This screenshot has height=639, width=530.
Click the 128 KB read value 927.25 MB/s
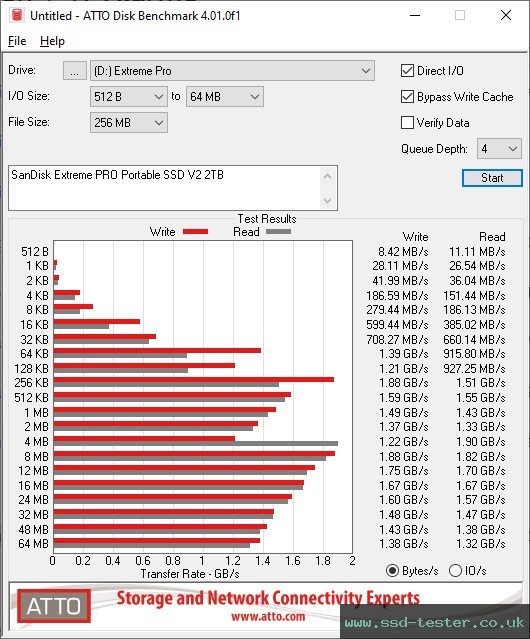click(474, 369)
